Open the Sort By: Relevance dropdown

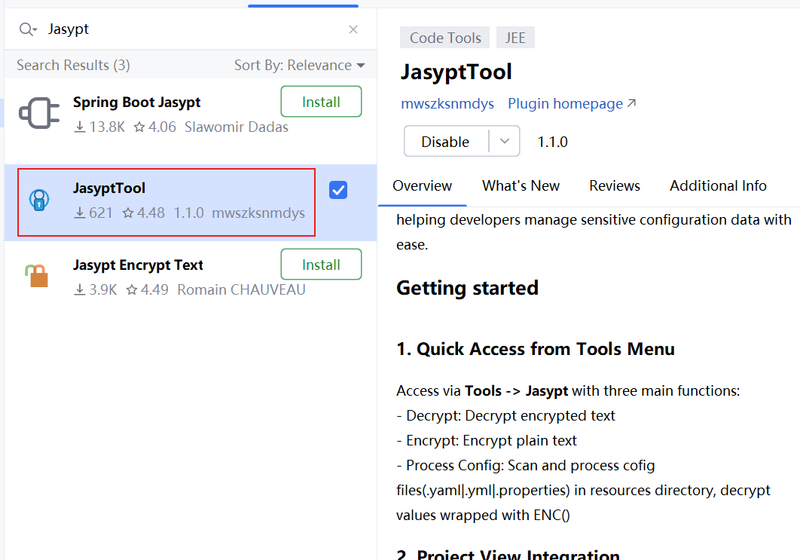[299, 65]
